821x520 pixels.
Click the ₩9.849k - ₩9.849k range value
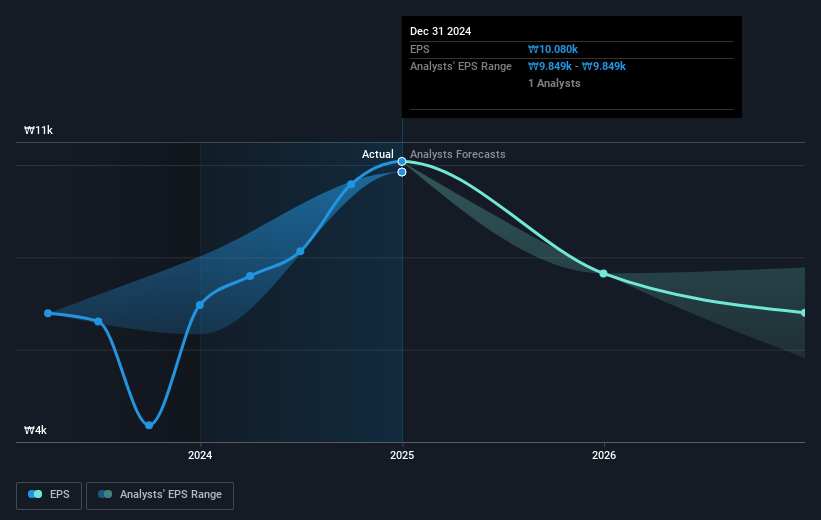coord(577,67)
